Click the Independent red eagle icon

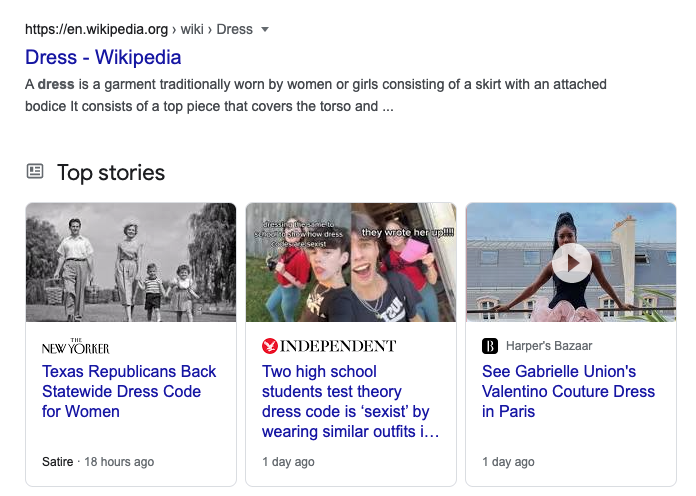point(269,346)
